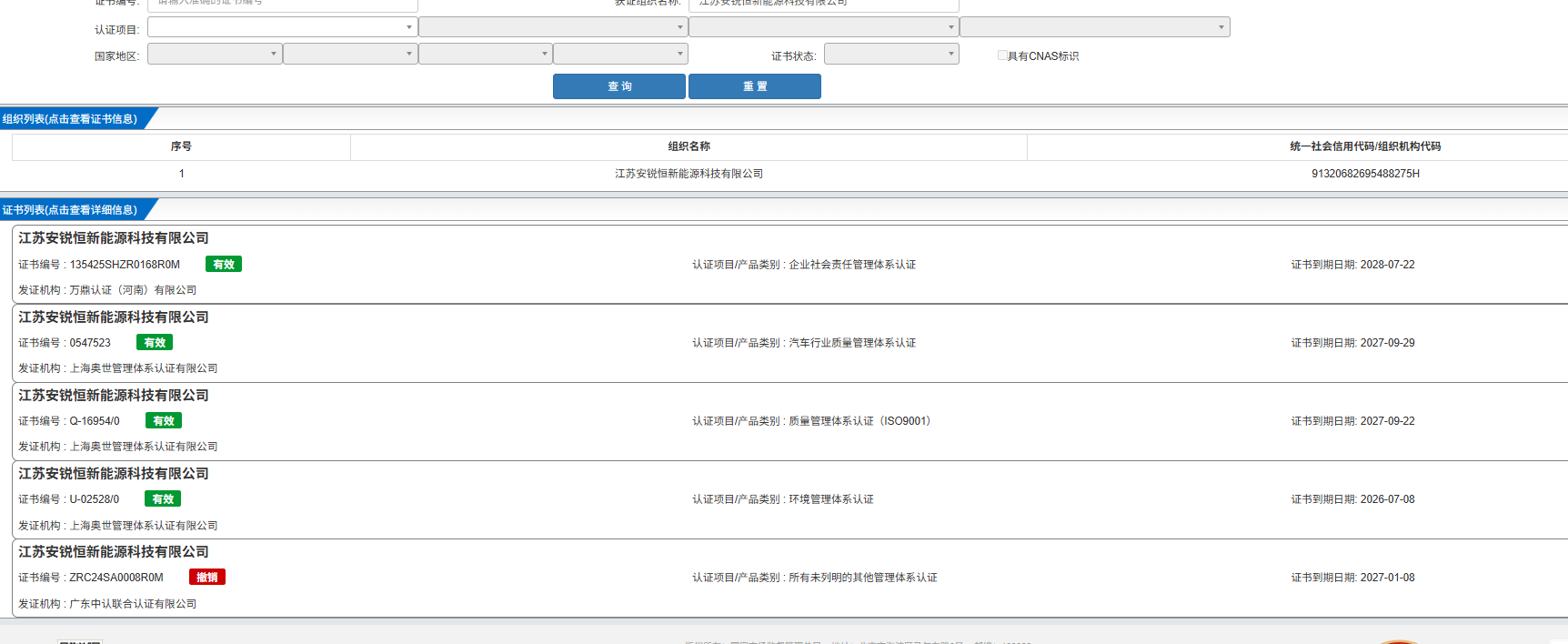Viewport: 1568px width, 644px height.
Task: Open the third 国家地区 dropdown
Action: [x=486, y=54]
